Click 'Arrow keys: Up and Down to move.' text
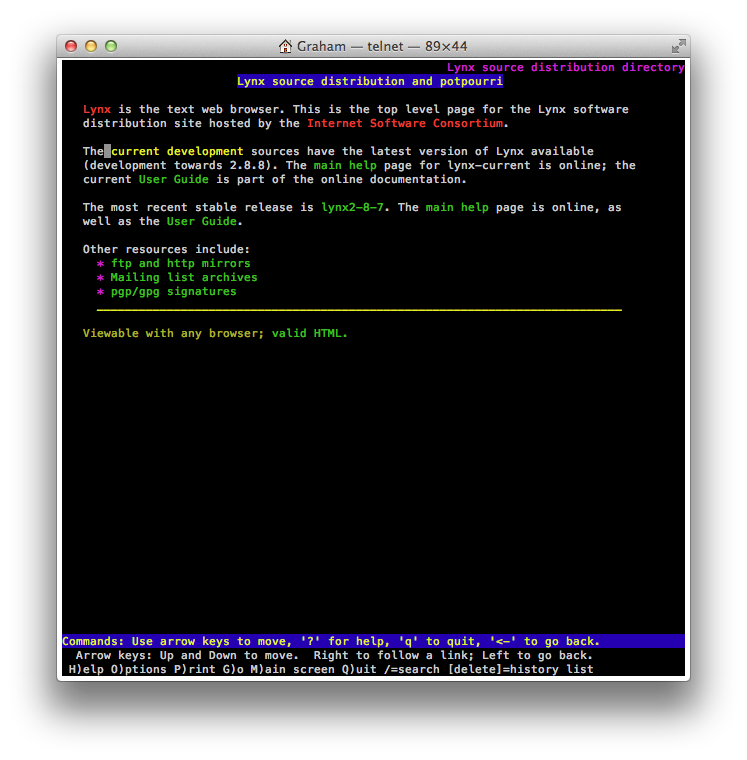 point(187,655)
